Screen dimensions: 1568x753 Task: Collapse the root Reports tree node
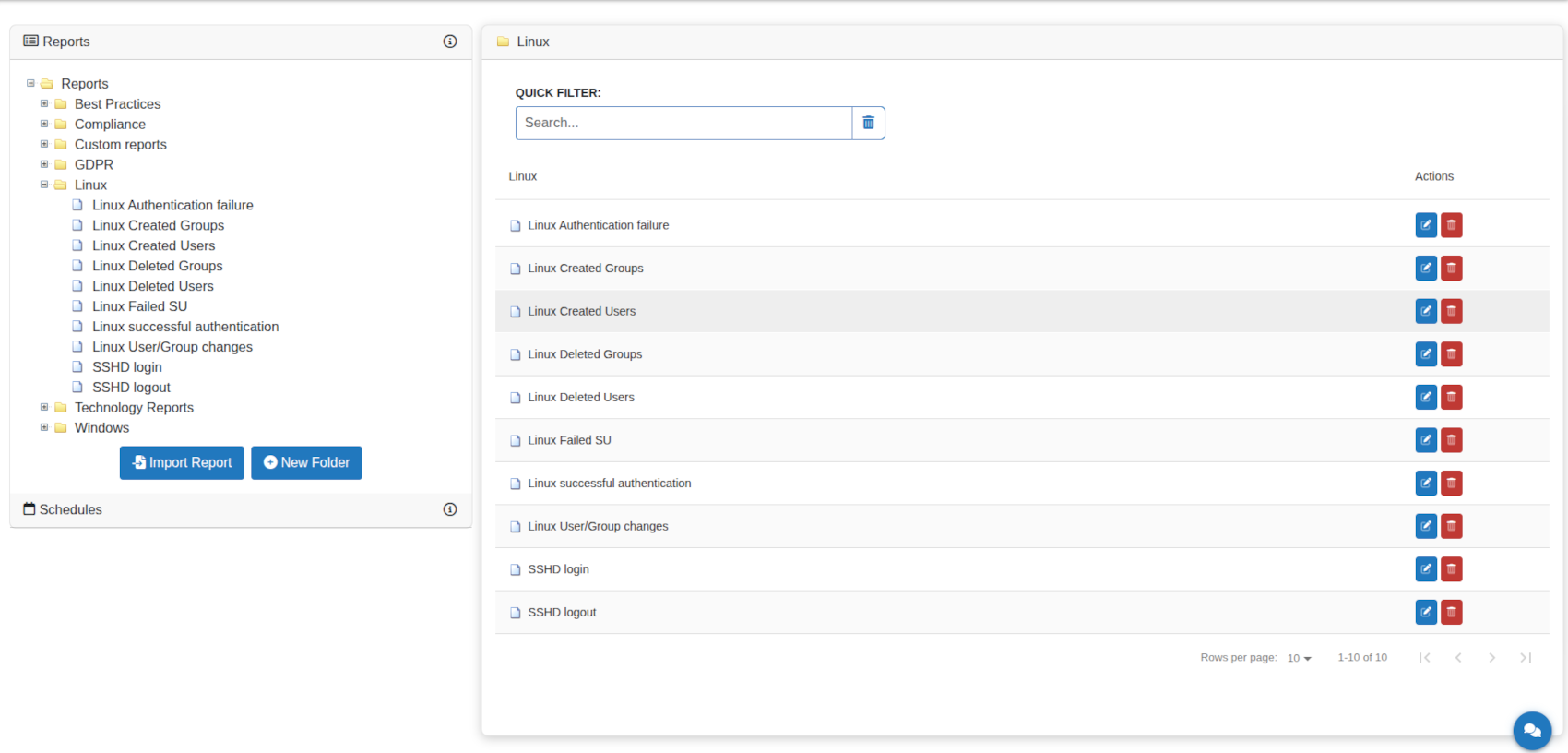[30, 83]
